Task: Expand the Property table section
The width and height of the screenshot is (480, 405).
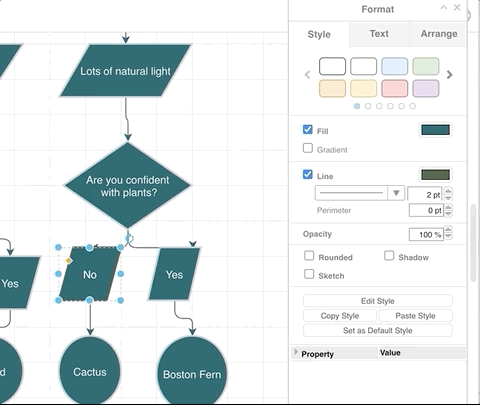Action: [296, 352]
